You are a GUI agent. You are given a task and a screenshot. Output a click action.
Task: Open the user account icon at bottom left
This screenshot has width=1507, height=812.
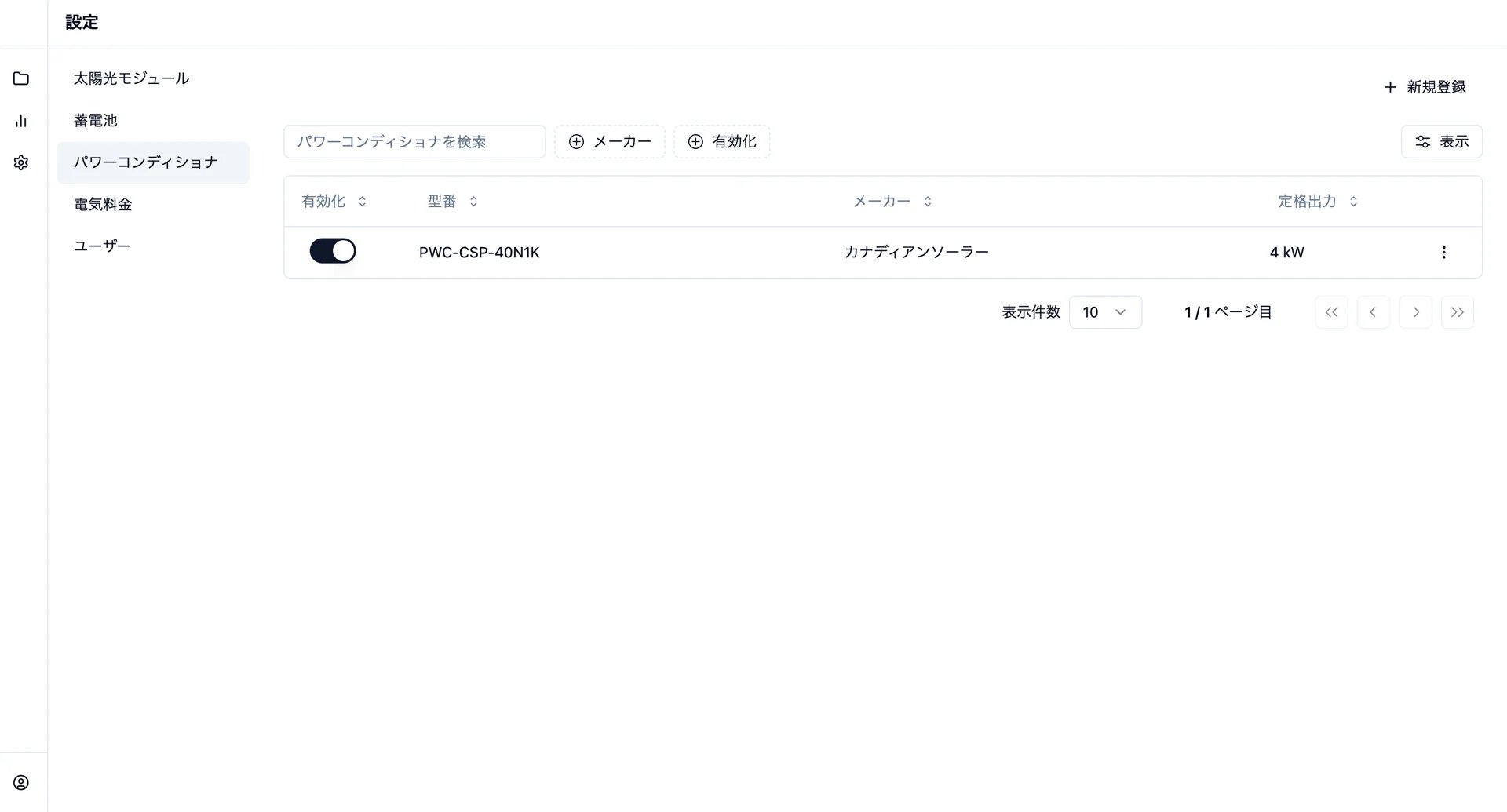(x=21, y=782)
